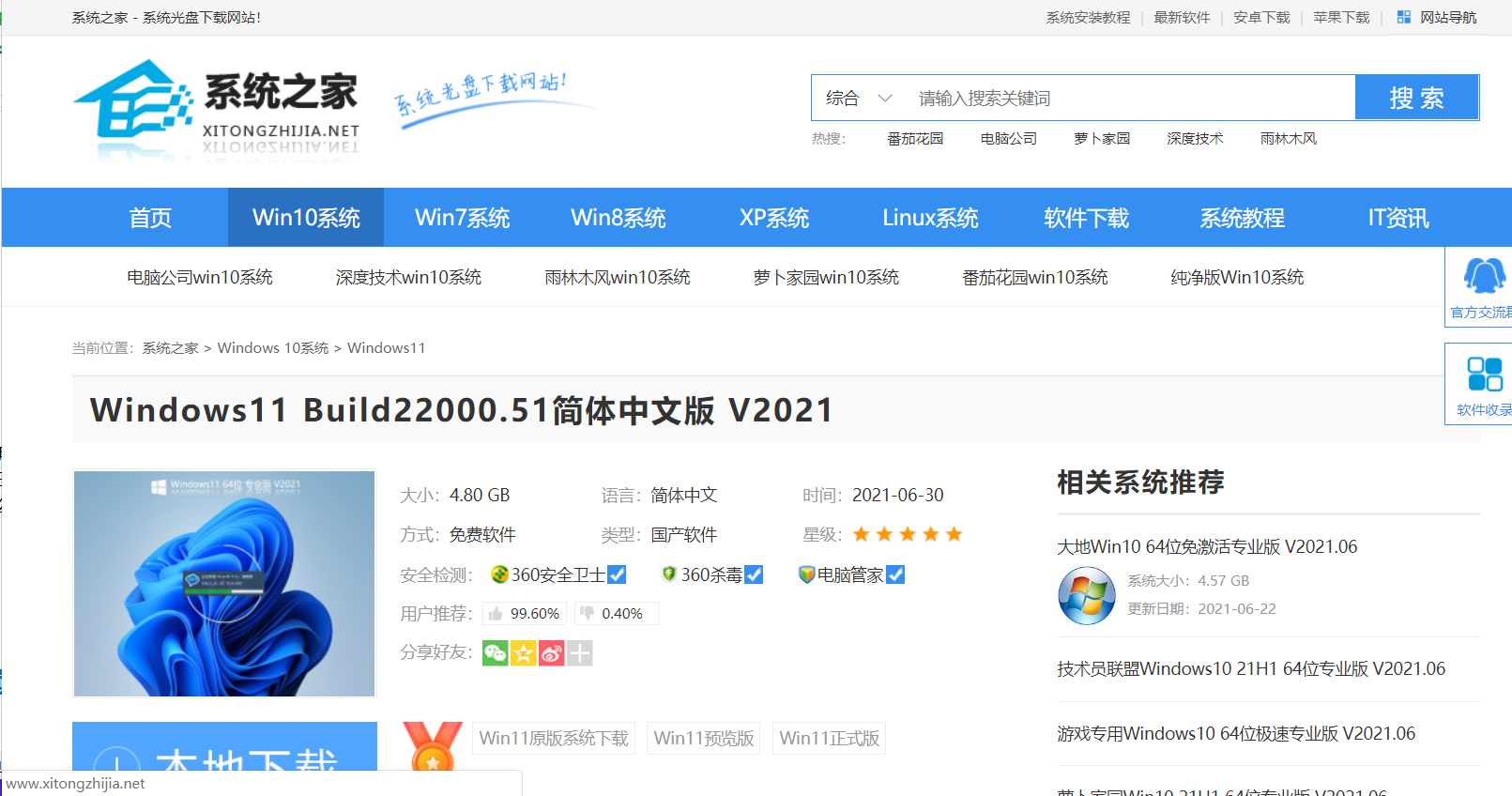
Task: Expand the 综合 search category dropdown
Action: pyautogui.click(x=859, y=99)
